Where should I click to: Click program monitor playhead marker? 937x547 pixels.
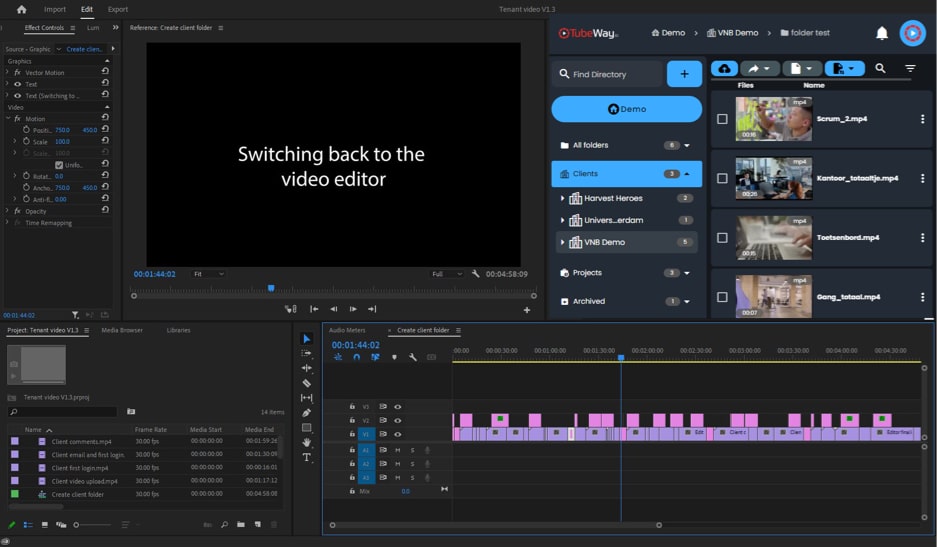click(x=271, y=288)
